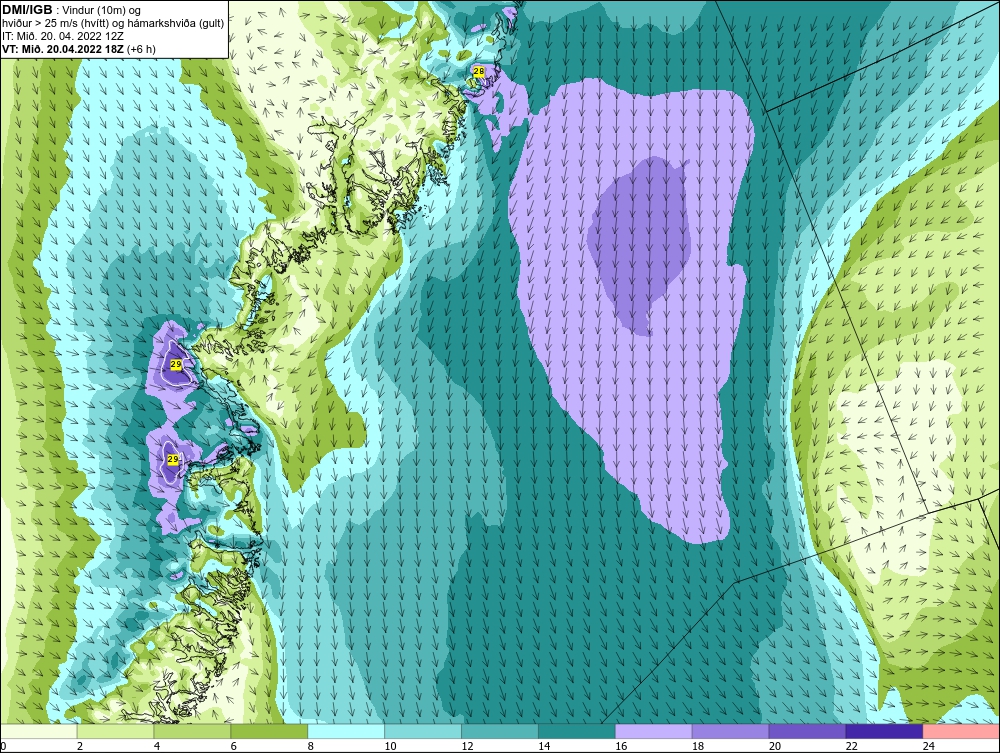Click the dark teal 14–16 m/s swatch

click(x=577, y=731)
